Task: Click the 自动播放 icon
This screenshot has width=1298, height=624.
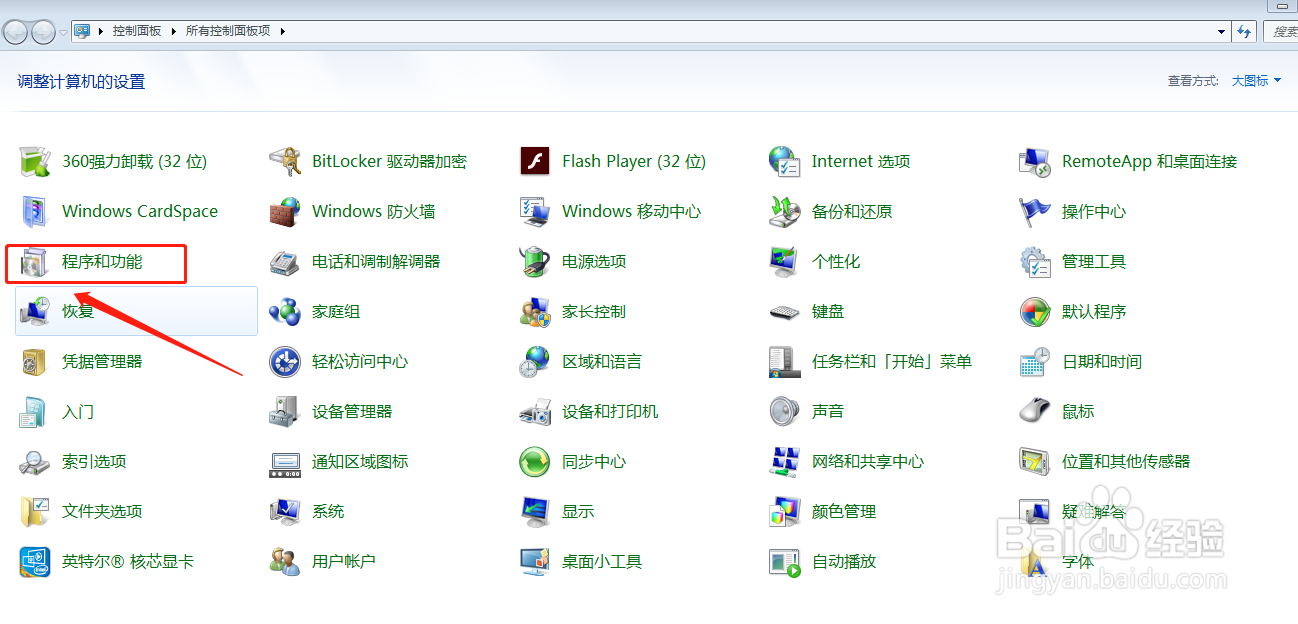Action: click(x=785, y=561)
